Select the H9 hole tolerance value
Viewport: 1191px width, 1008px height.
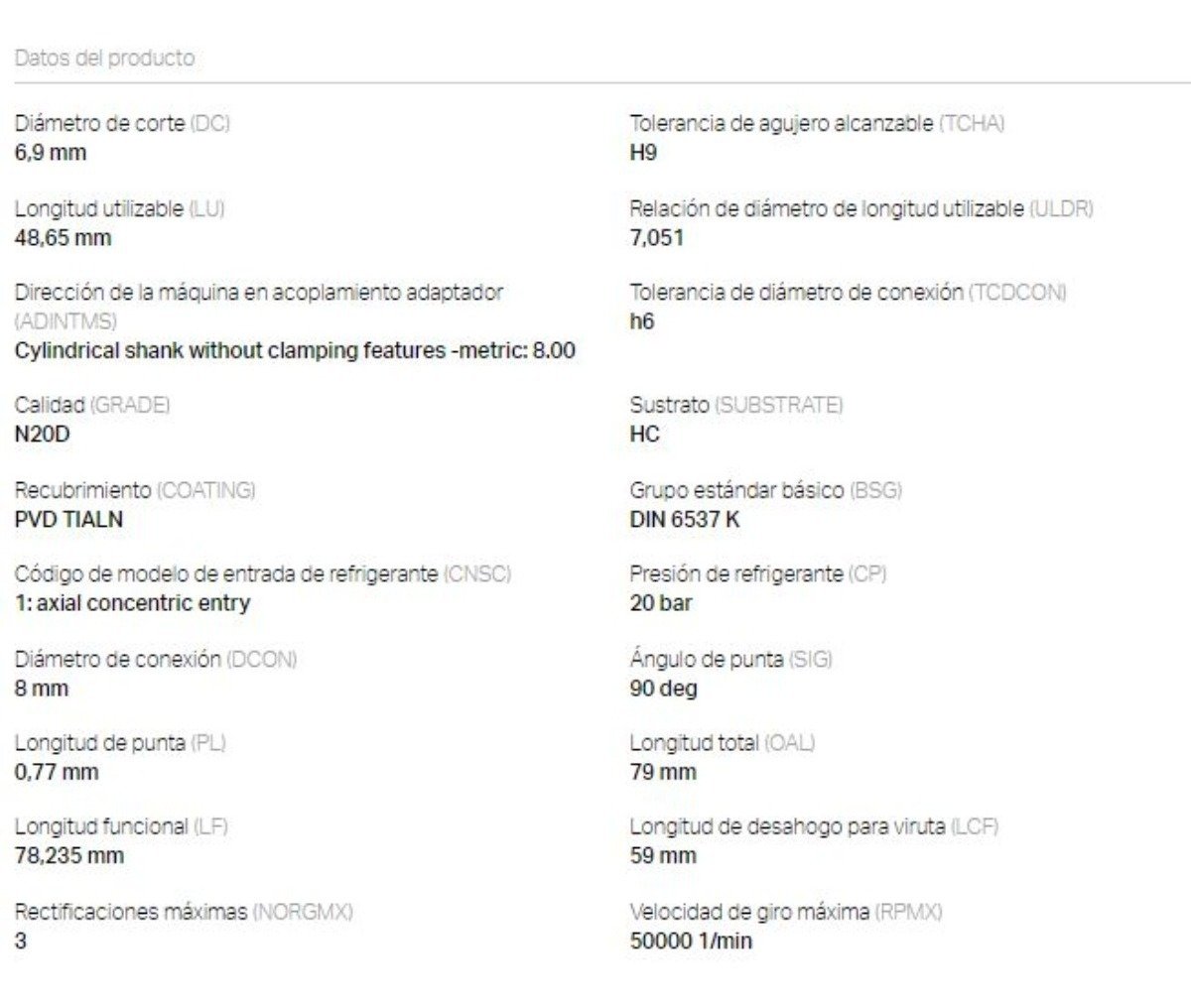(x=643, y=153)
